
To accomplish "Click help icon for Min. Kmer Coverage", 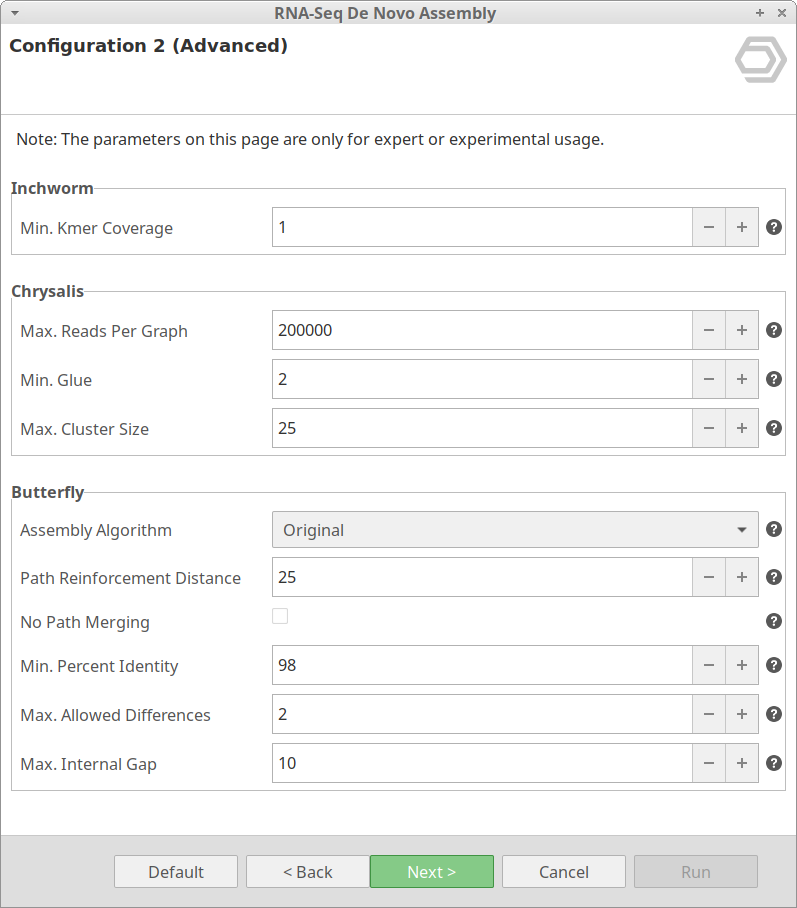I will pyautogui.click(x=773, y=227).
